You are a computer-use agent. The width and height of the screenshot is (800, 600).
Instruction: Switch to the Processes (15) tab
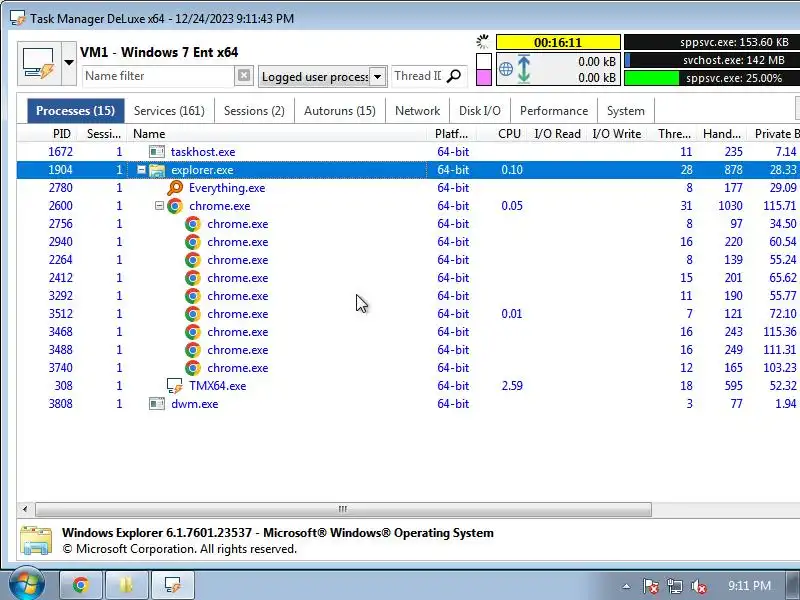click(x=76, y=111)
